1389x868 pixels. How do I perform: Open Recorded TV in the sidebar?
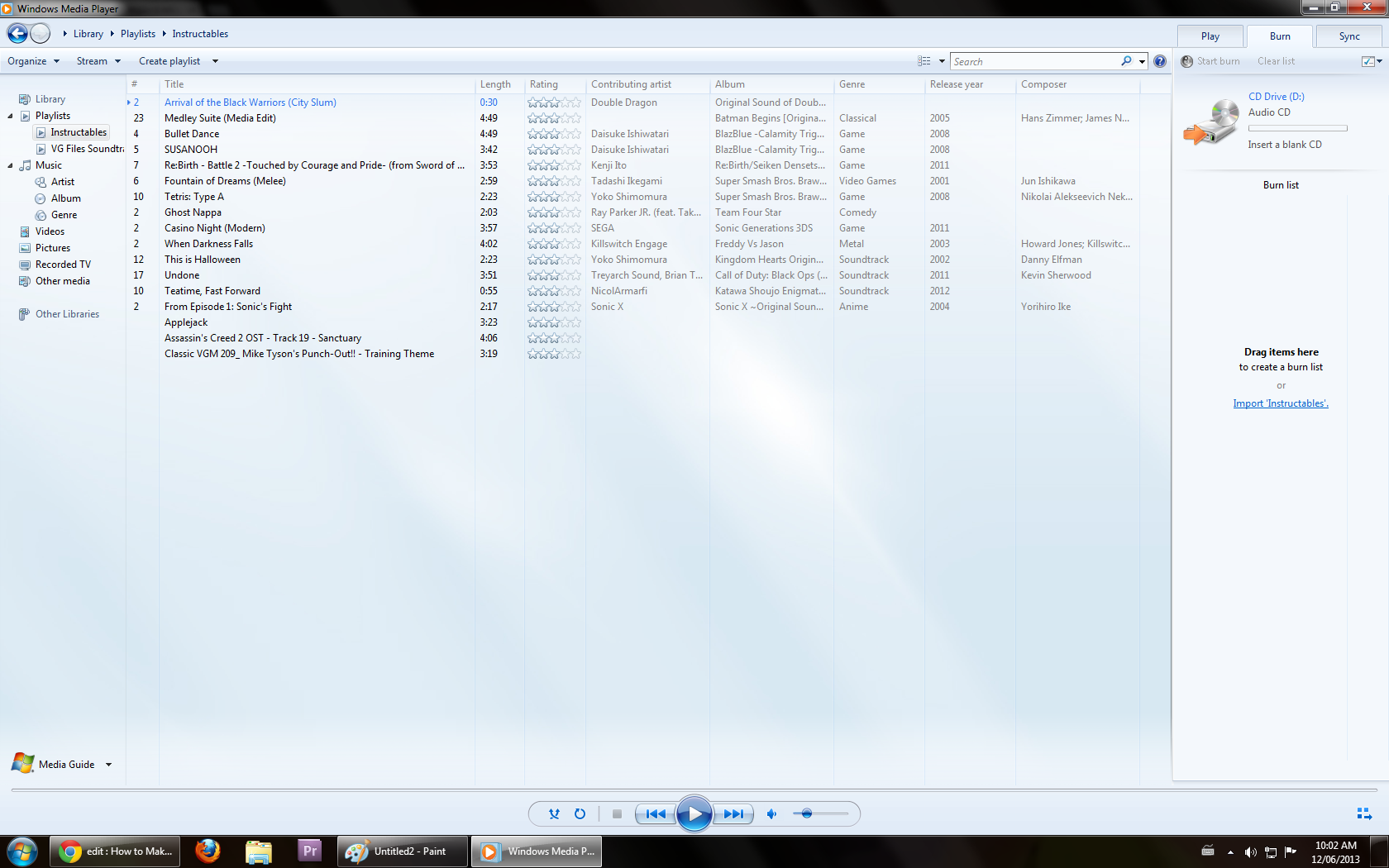[x=63, y=265]
